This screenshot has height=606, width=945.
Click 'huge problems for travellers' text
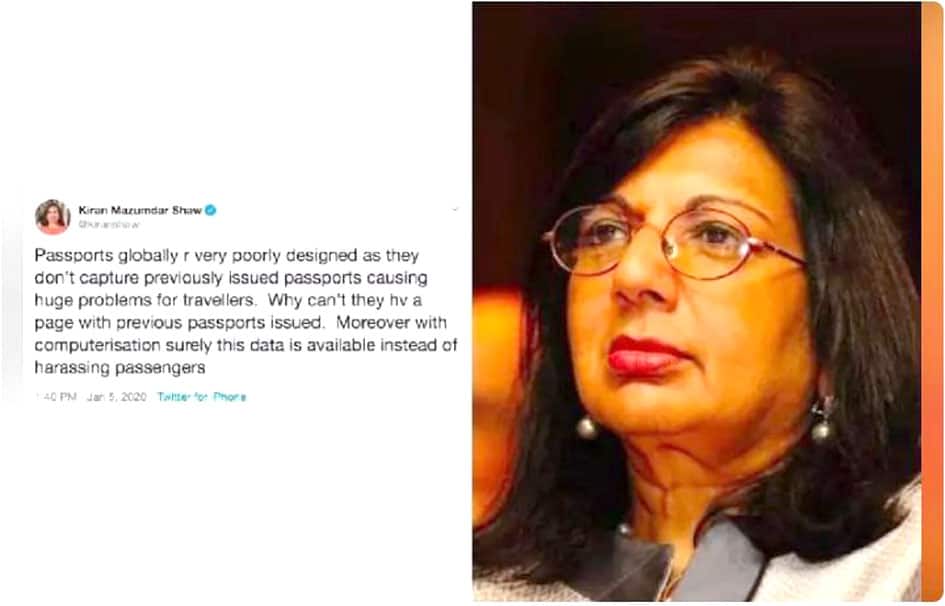[145, 300]
